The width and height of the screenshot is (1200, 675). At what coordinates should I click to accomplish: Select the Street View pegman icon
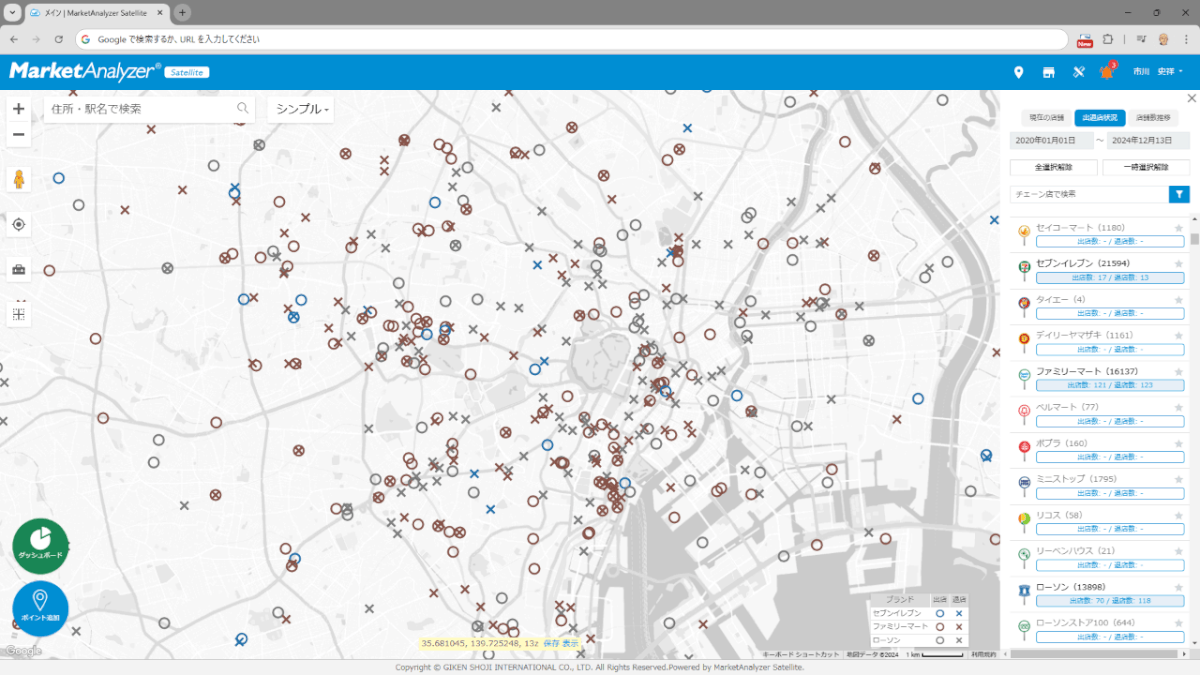[18, 180]
